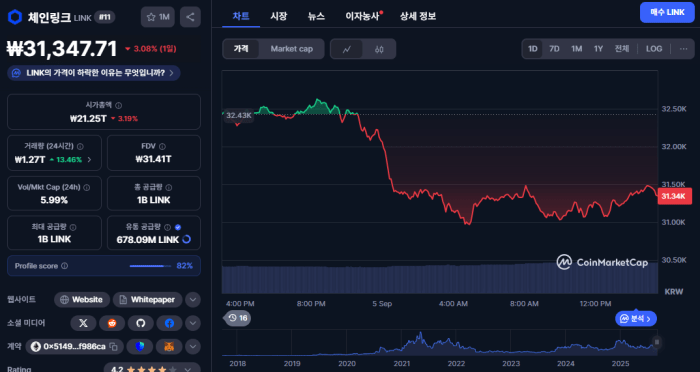Click 'LINK의 가격이 하락한 이유는 무엇입니까?' prompt
Viewport: 700px width, 372px height.
pyautogui.click(x=94, y=73)
